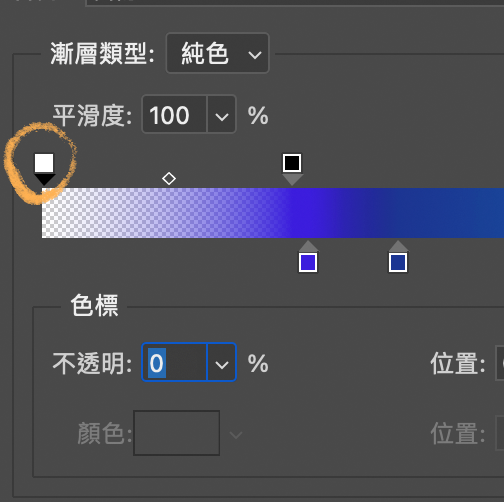The image size is (504, 502).
Task: Select the white opacity stop circled in orange
Action: (x=44, y=169)
